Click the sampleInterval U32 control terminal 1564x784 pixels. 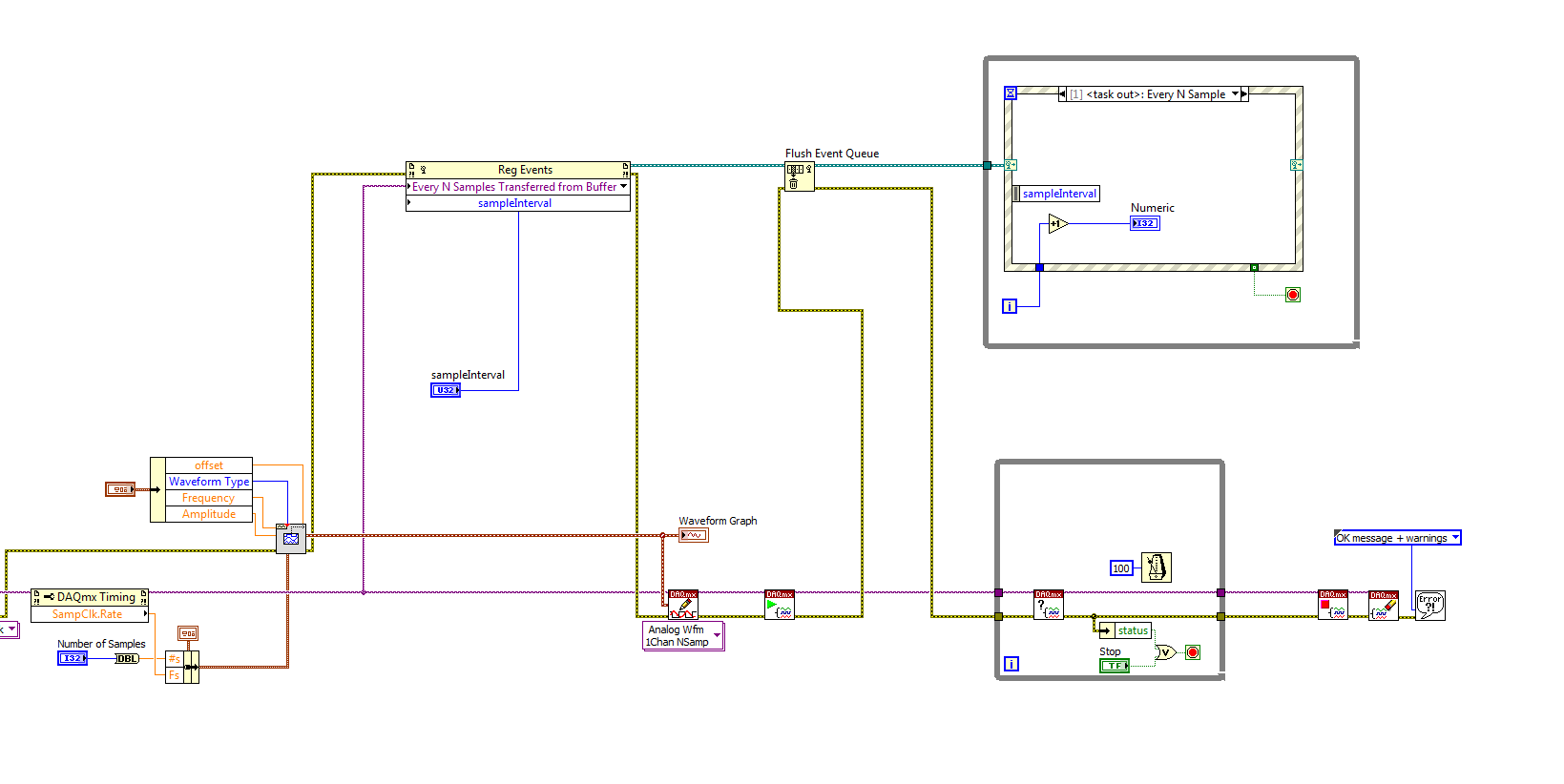pyautogui.click(x=446, y=390)
